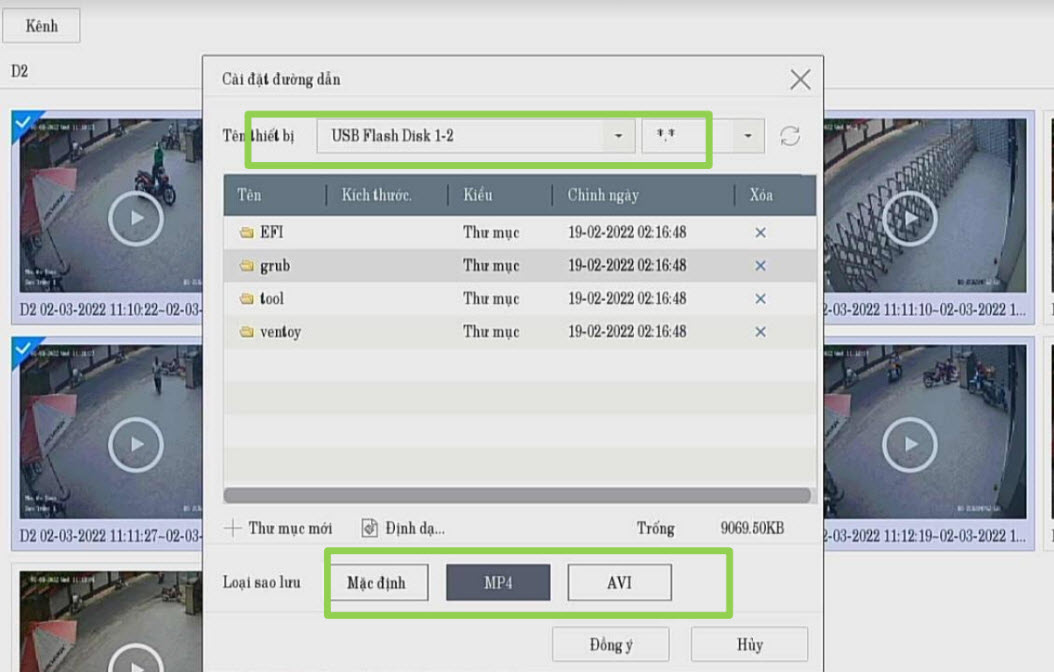Close the Cài đặt đường dẫn dialog
This screenshot has width=1054, height=672.
click(800, 80)
